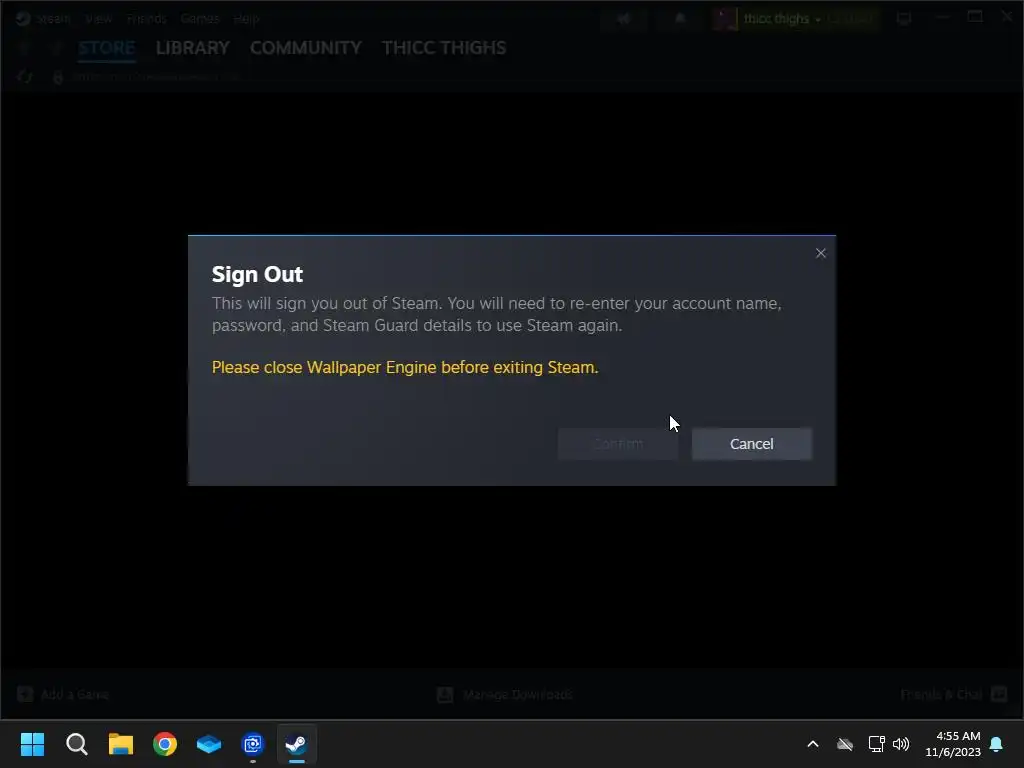Viewport: 1024px width, 768px height.
Task: Click the user avatar thumbnail
Action: click(725, 19)
